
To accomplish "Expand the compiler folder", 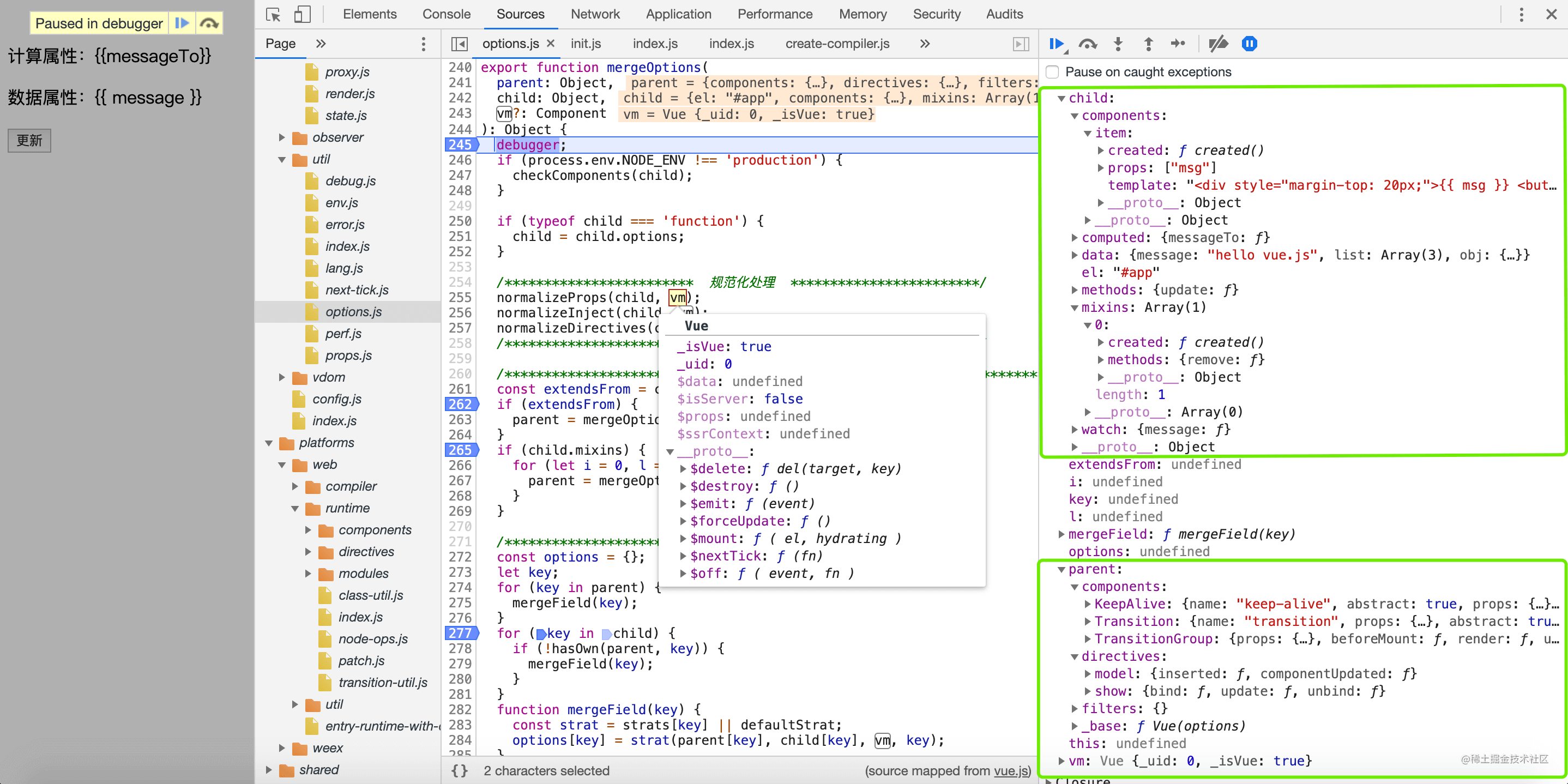I will (294, 486).
